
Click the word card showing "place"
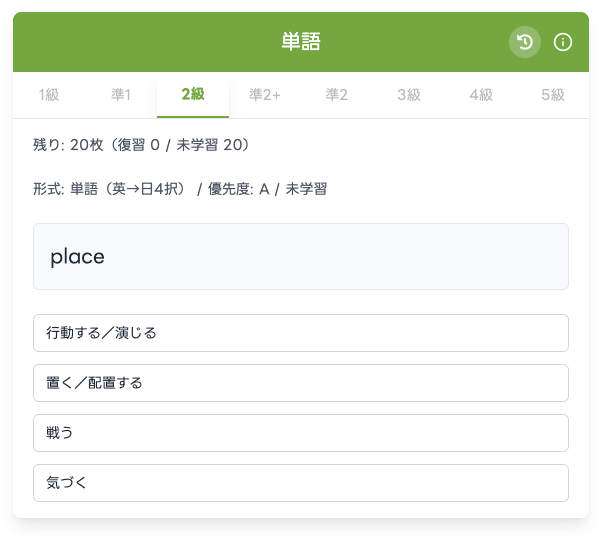point(301,257)
